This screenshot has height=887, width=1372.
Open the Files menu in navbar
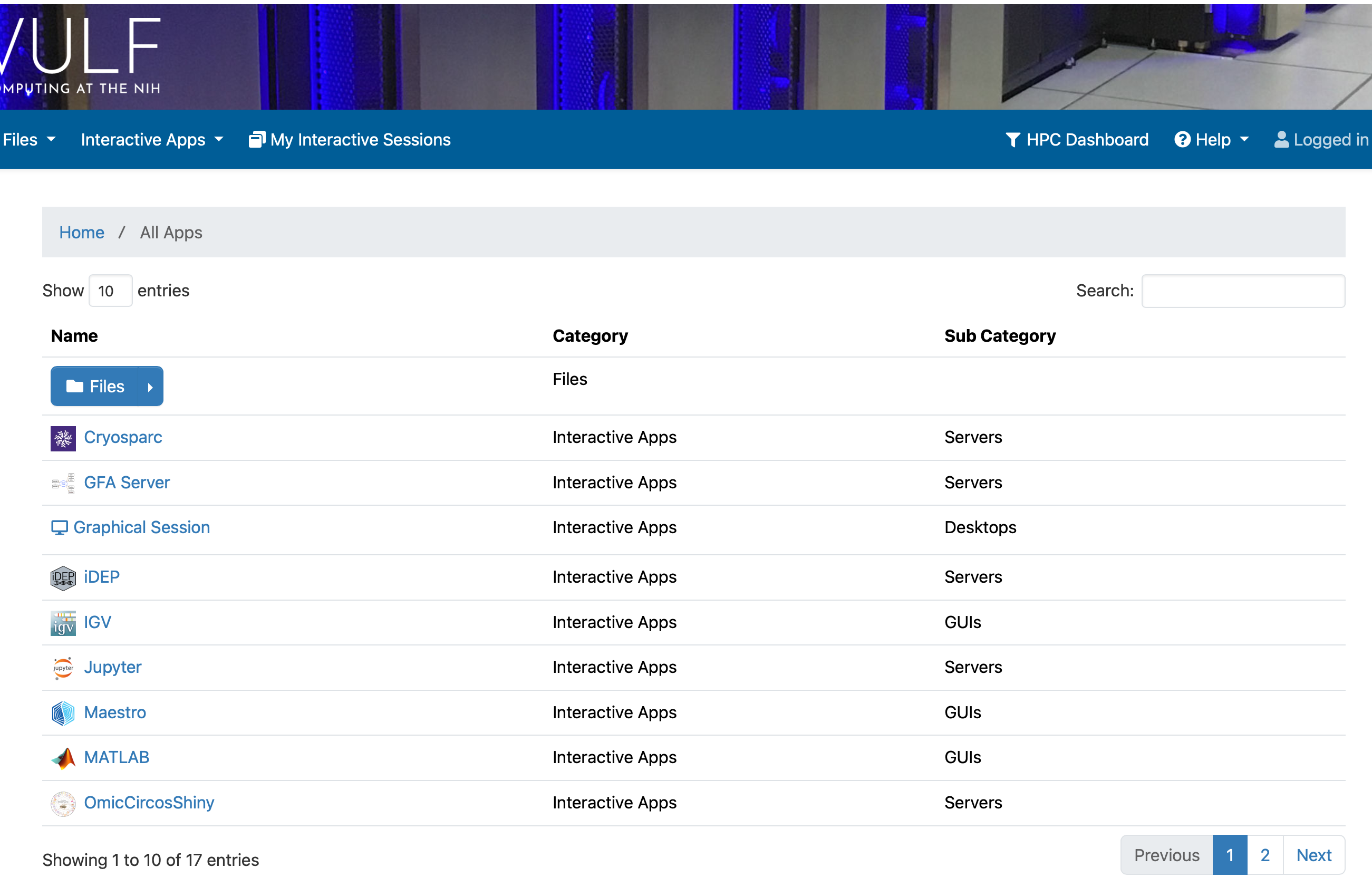29,139
